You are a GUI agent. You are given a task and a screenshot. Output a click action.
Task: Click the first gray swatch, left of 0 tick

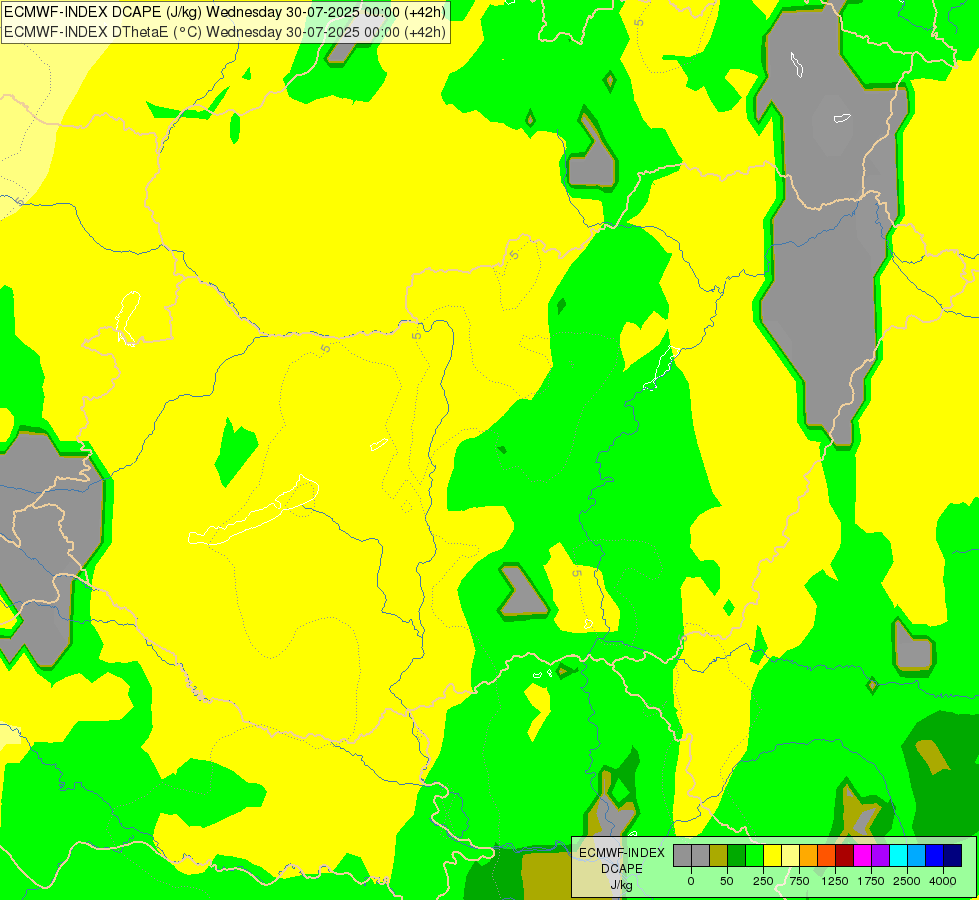[682, 856]
